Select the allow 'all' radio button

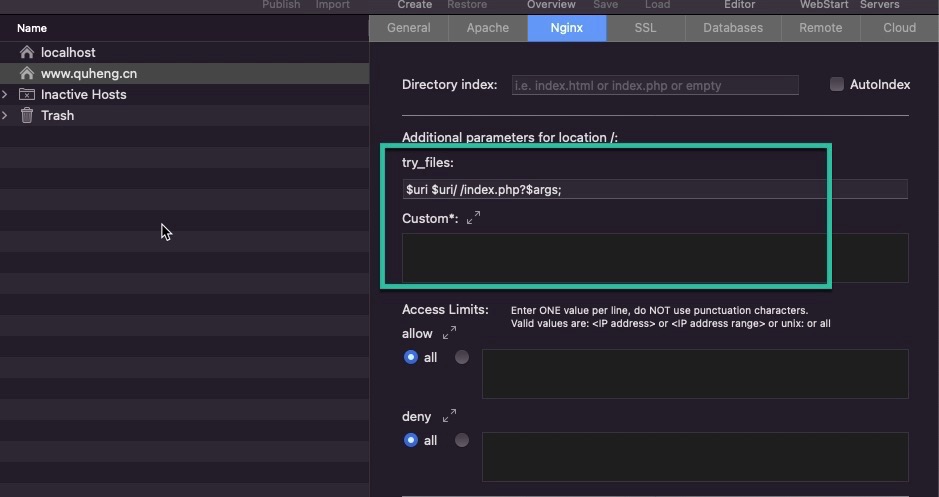click(x=410, y=357)
